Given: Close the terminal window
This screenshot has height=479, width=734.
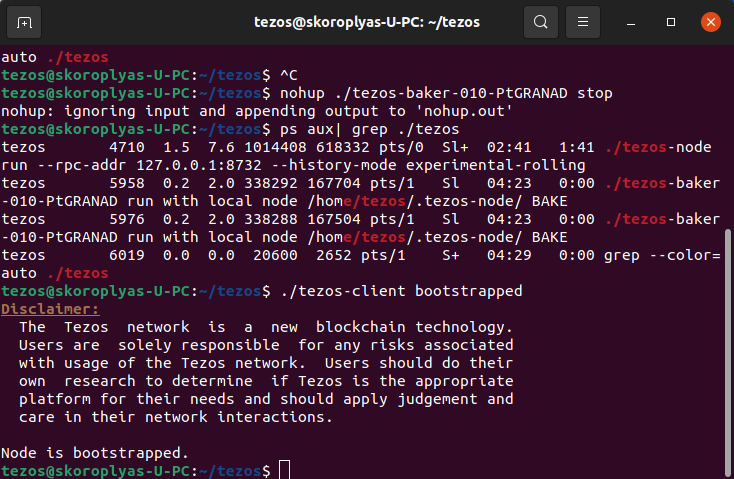Looking at the screenshot, I should [711, 22].
